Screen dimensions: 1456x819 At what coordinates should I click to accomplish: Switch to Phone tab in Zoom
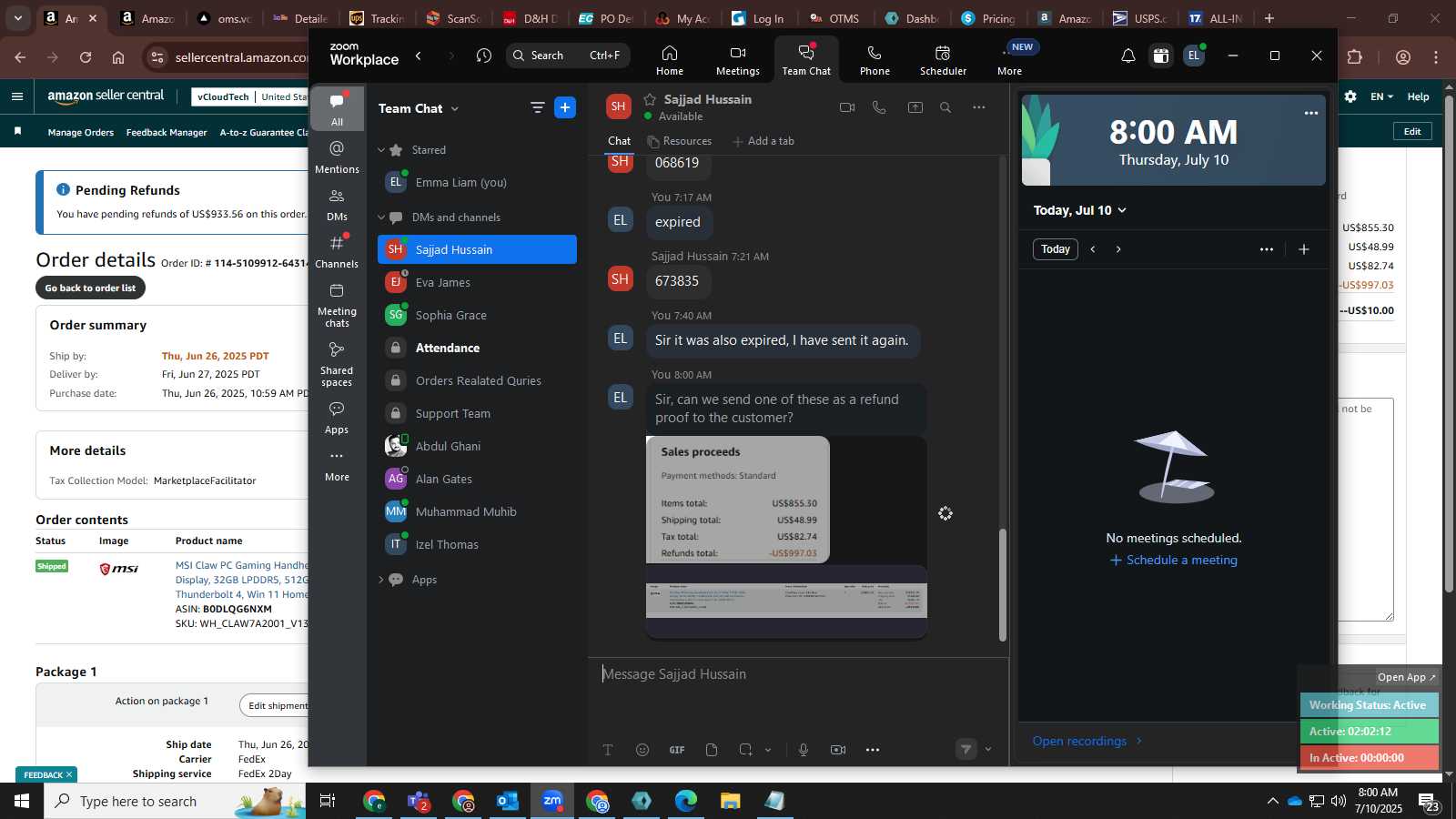coord(875,60)
